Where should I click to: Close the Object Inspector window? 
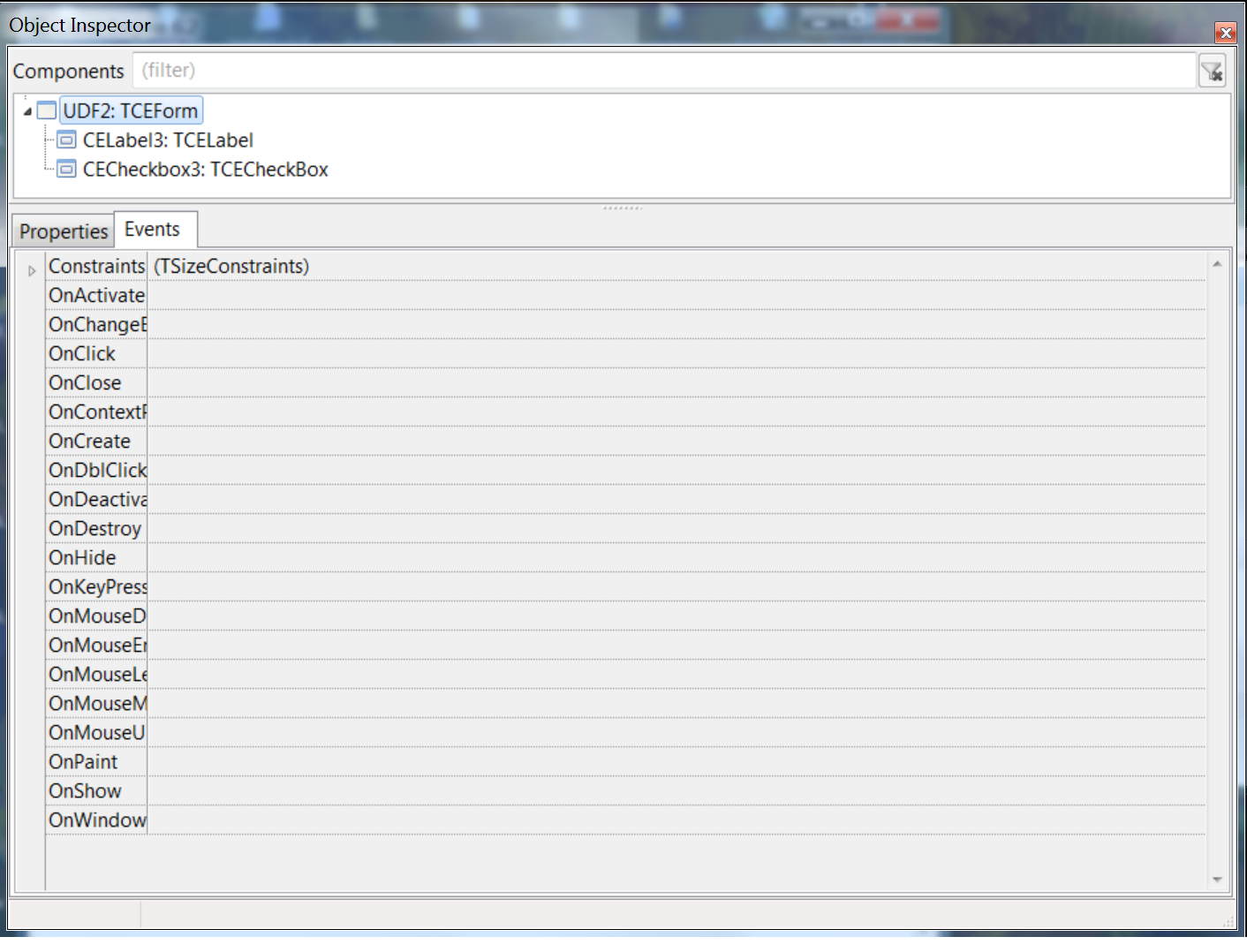[1226, 33]
